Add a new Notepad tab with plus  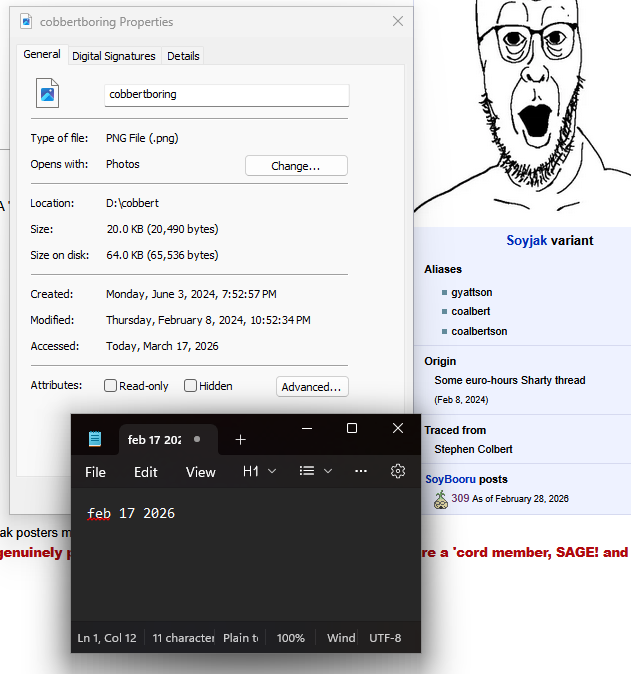pyautogui.click(x=240, y=439)
